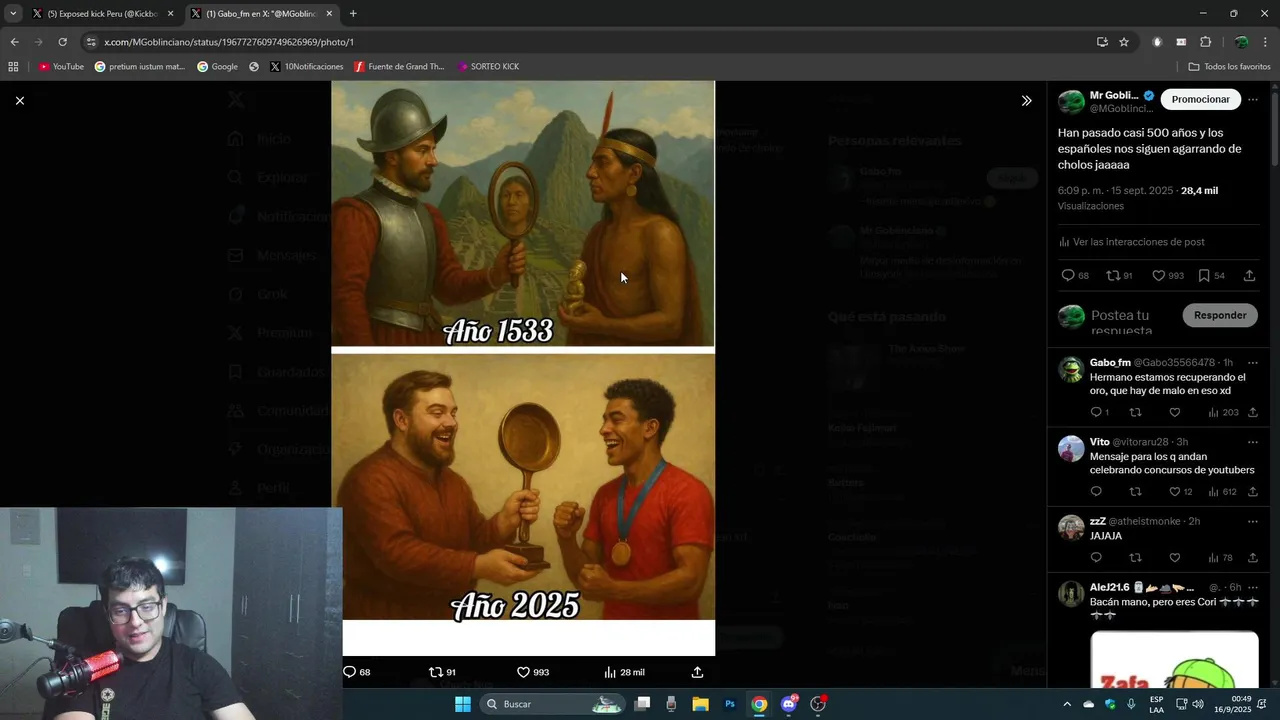The height and width of the screenshot is (720, 1280).
Task: Like zzZ's JAJAJA comment
Action: [1175, 557]
